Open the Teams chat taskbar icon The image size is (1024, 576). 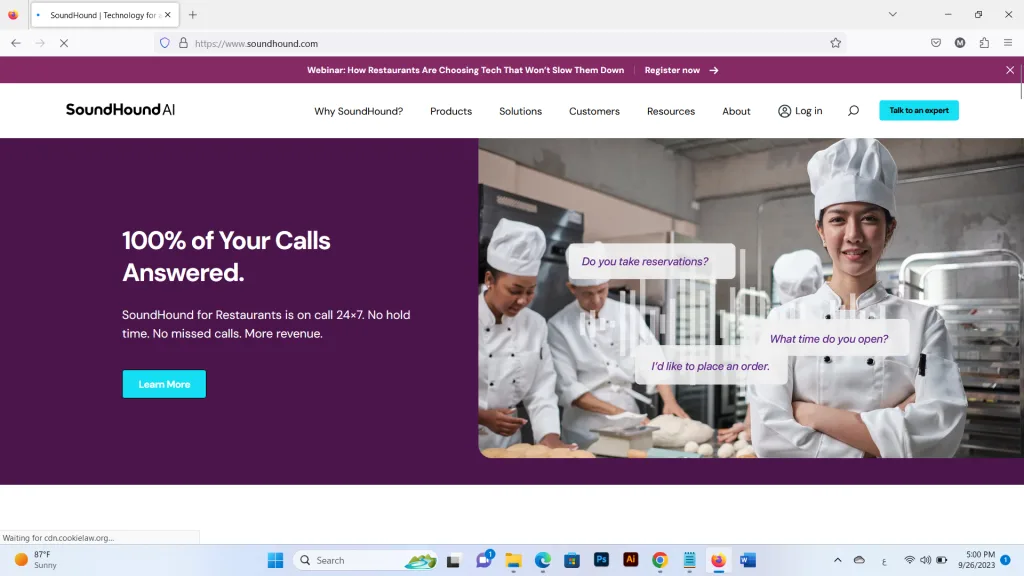[x=484, y=560]
